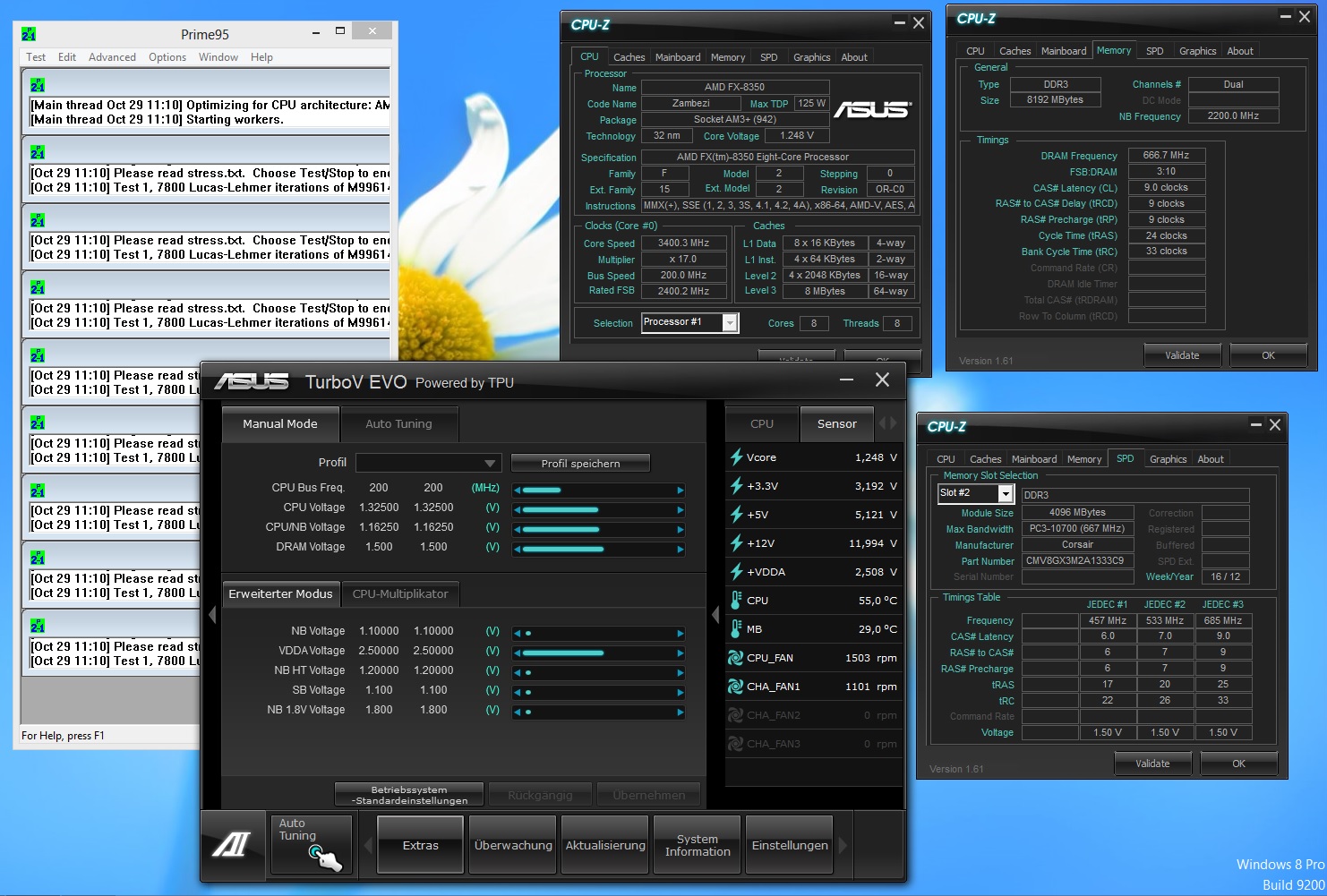This screenshot has height=896, width=1327.
Task: Decrease NB Voltage with left arrow
Action: [517, 633]
